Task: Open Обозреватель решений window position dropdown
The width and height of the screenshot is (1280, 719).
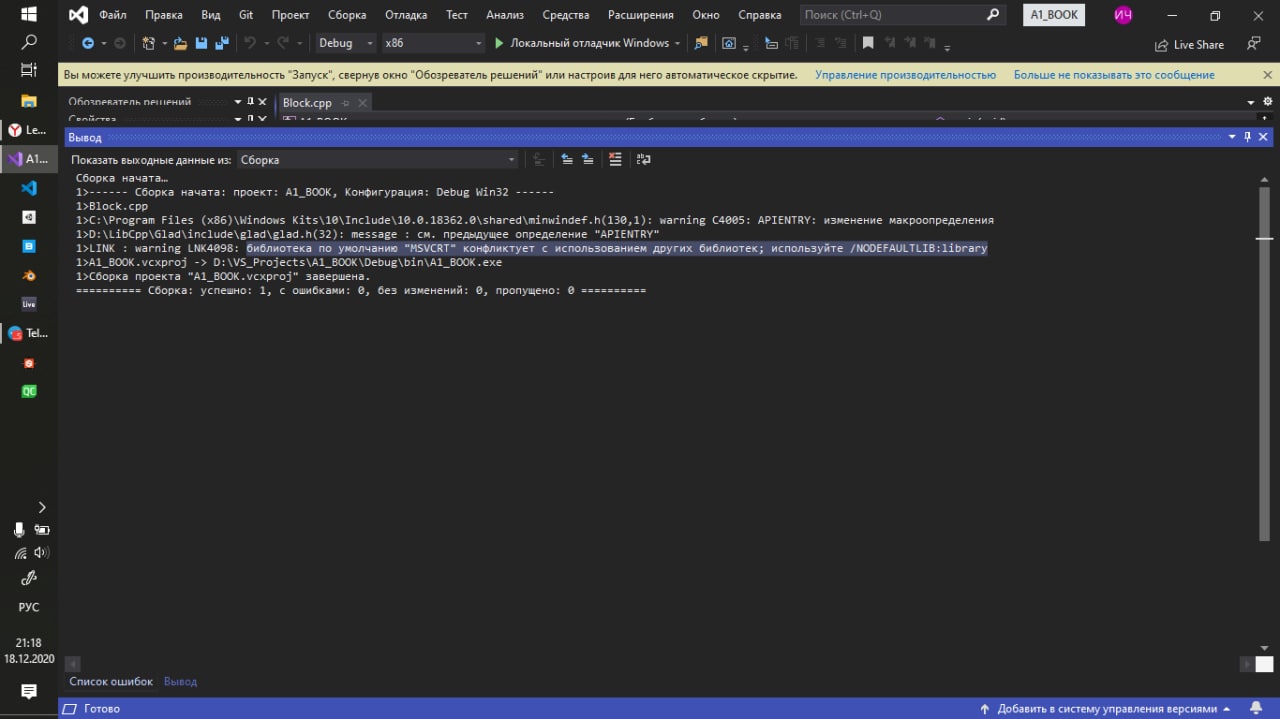Action: click(237, 102)
